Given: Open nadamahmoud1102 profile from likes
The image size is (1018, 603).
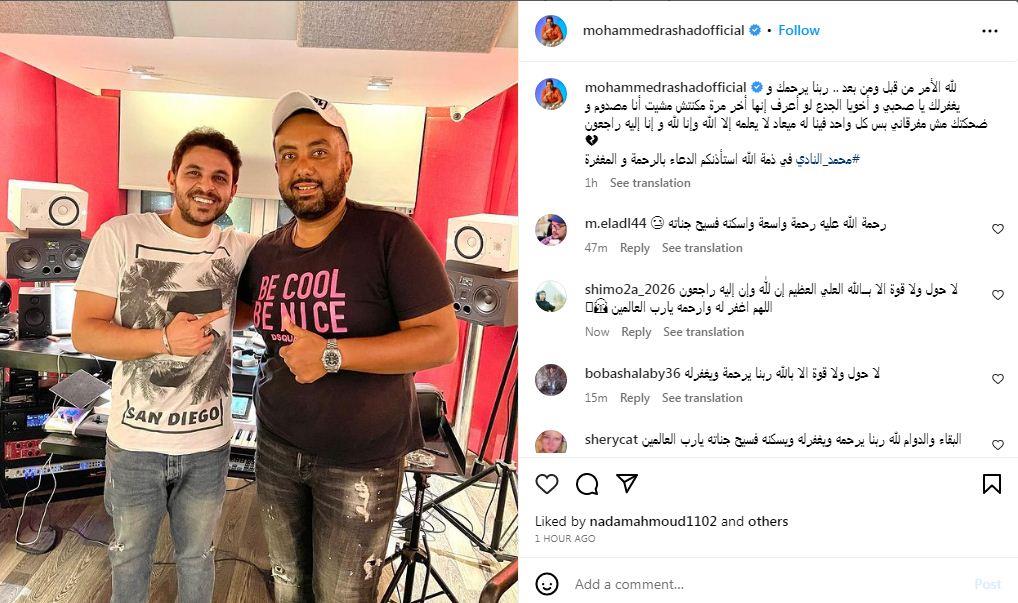Looking at the screenshot, I should pyautogui.click(x=652, y=521).
